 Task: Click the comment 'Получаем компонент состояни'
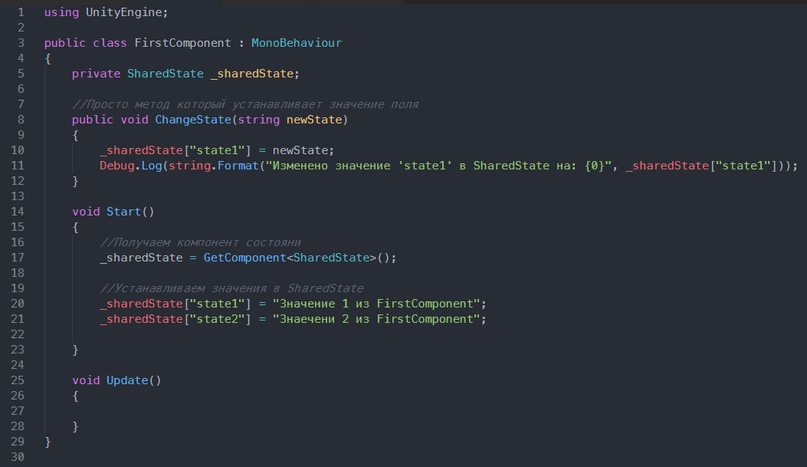(200, 243)
